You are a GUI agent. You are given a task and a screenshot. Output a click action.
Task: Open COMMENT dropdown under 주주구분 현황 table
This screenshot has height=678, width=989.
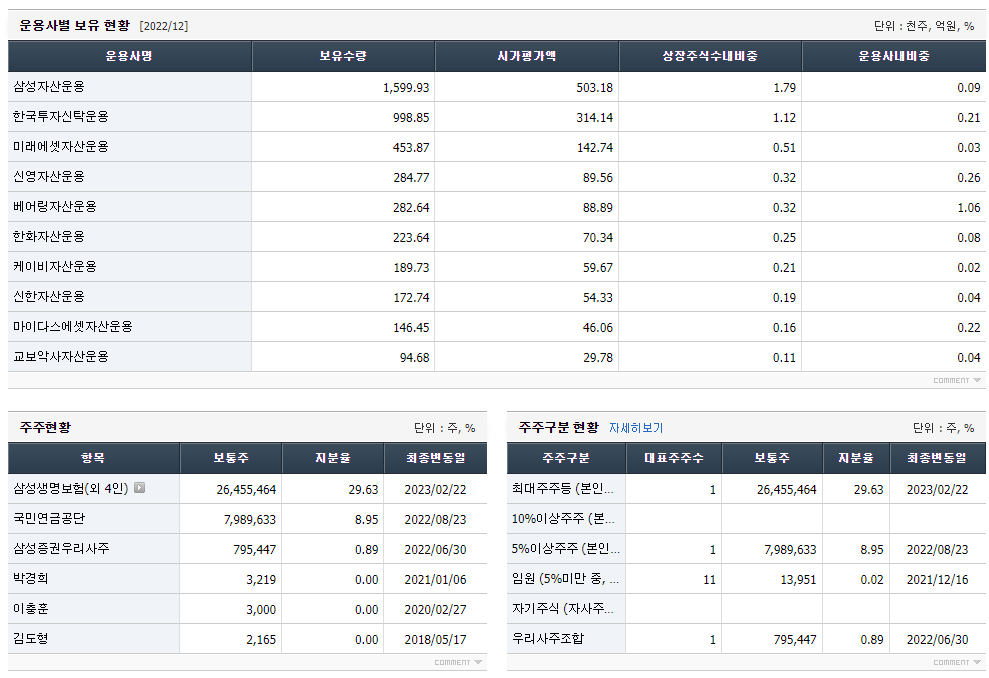tap(957, 662)
